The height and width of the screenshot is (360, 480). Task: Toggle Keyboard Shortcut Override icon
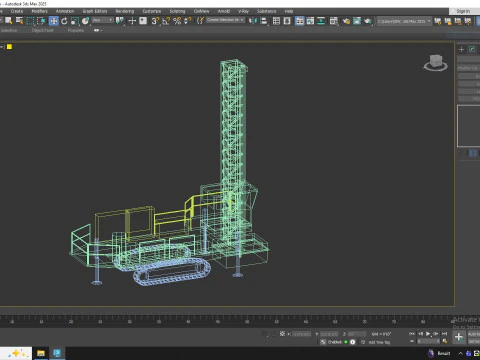pyautogui.click(x=143, y=21)
